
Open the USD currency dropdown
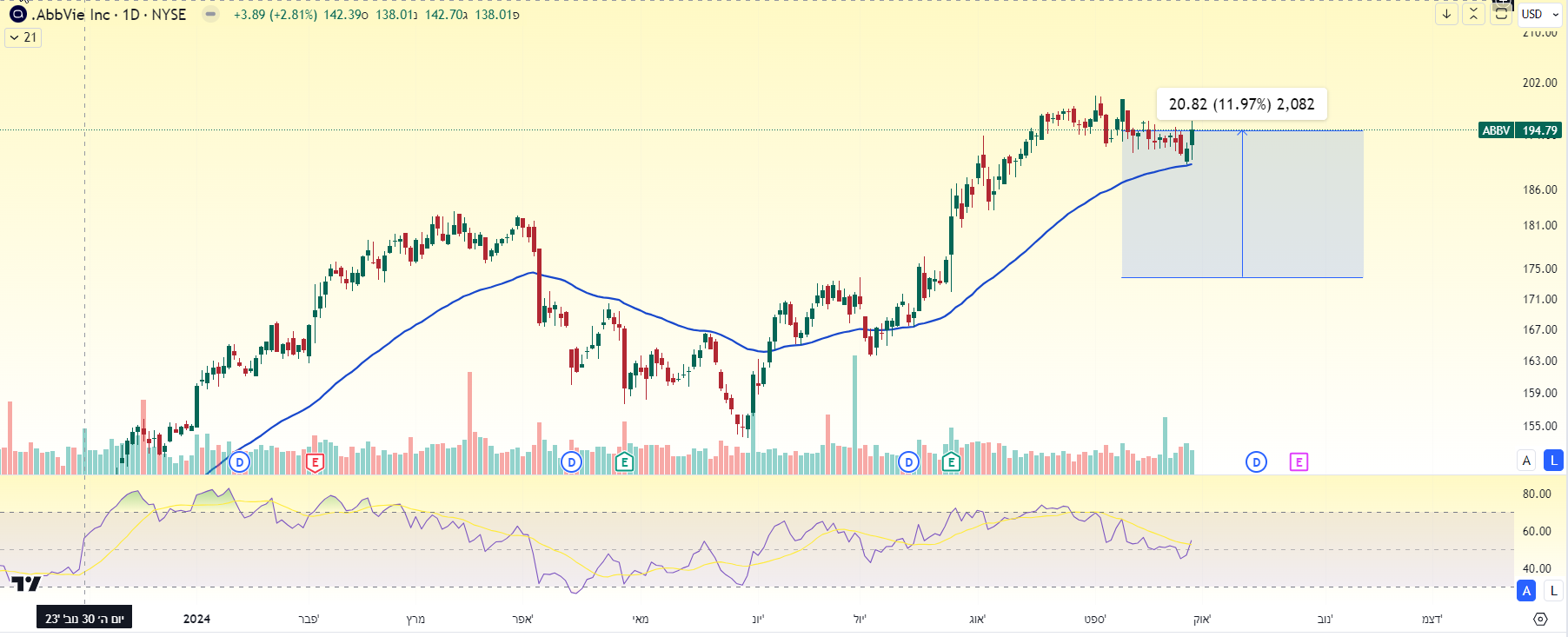coord(1540,14)
